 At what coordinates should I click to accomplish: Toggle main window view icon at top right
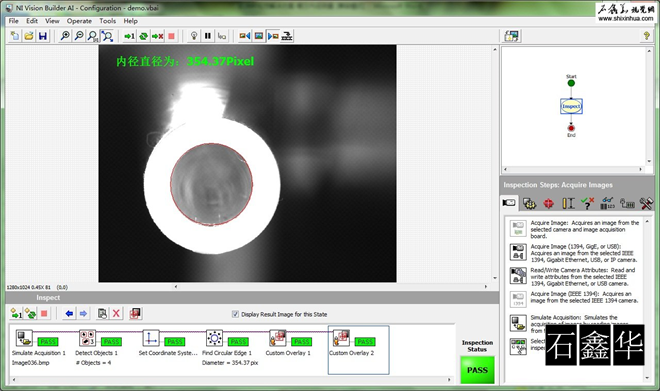[512, 36]
